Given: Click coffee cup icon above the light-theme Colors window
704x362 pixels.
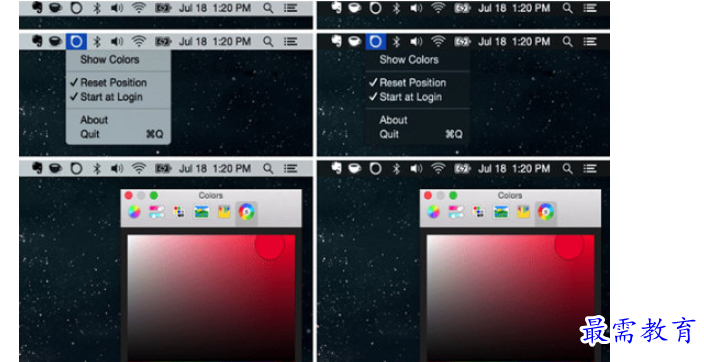Looking at the screenshot, I should pyautogui.click(x=56, y=168).
